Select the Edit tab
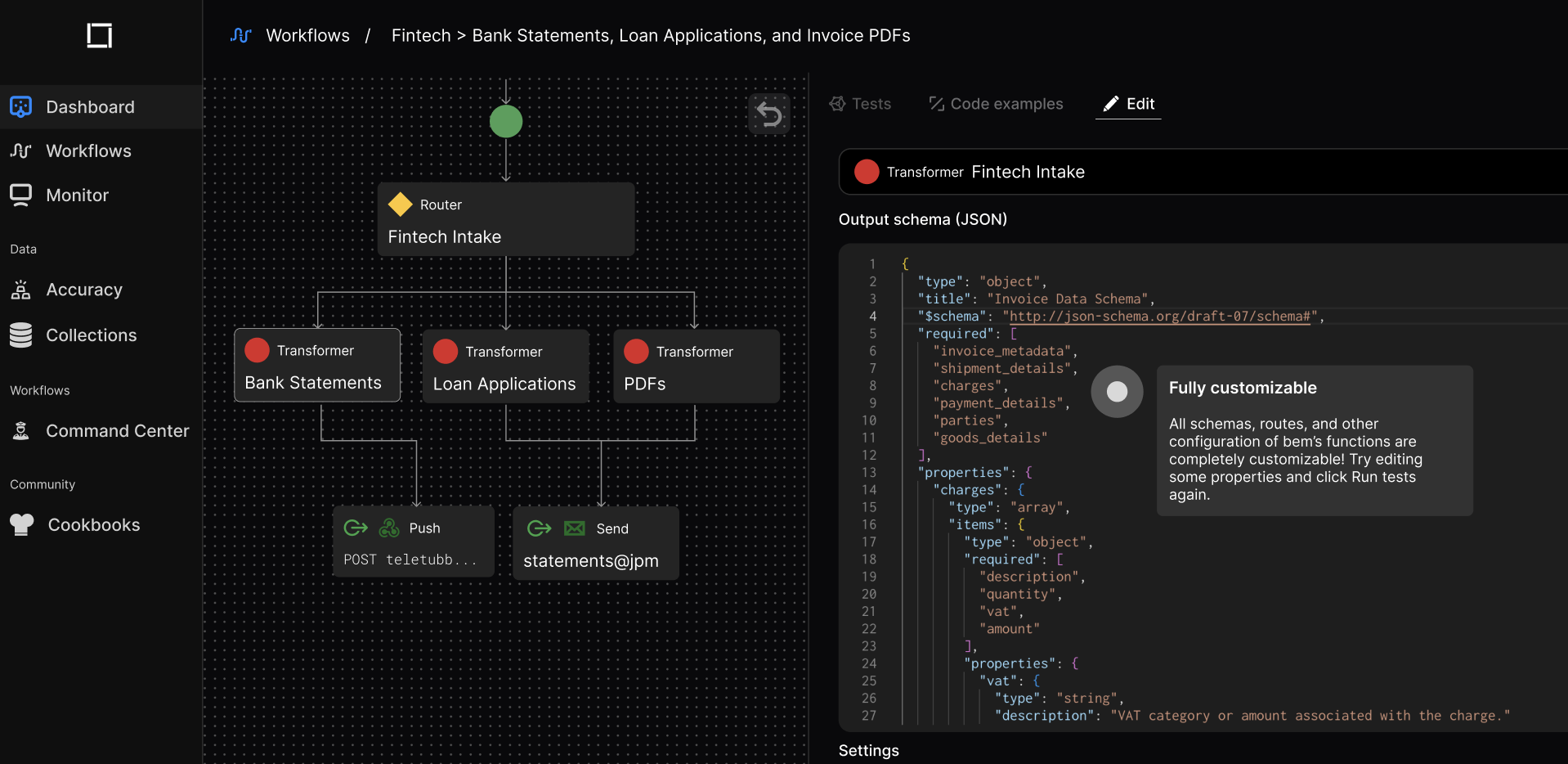Screen dimensions: 1568x764 [1128, 104]
